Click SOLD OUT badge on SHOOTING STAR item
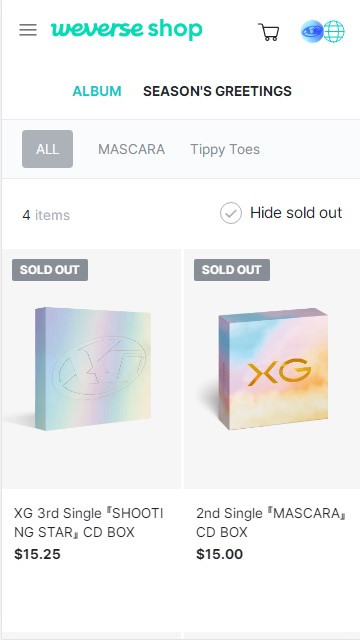This screenshot has height=640, width=360. pyautogui.click(x=50, y=270)
